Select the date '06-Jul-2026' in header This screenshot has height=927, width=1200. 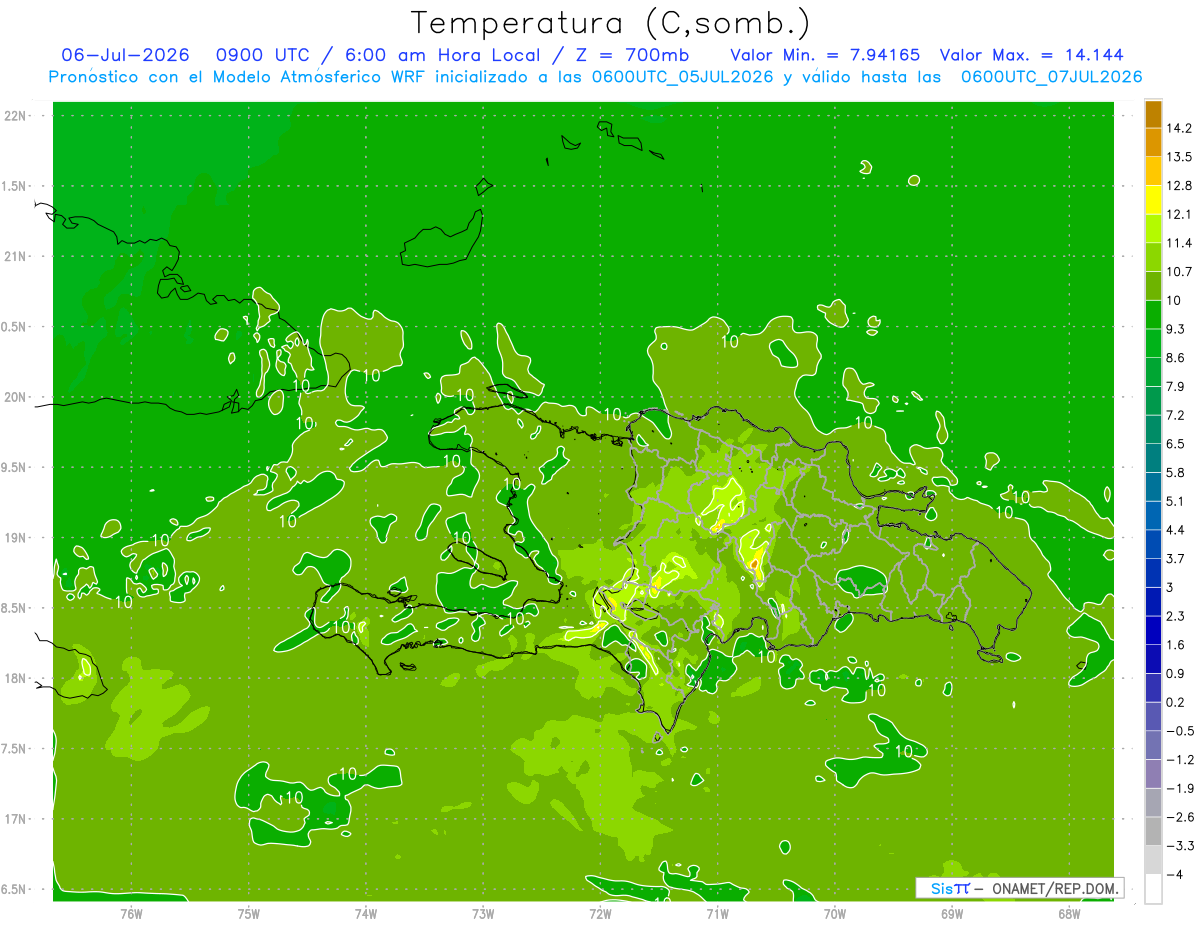(x=126, y=55)
